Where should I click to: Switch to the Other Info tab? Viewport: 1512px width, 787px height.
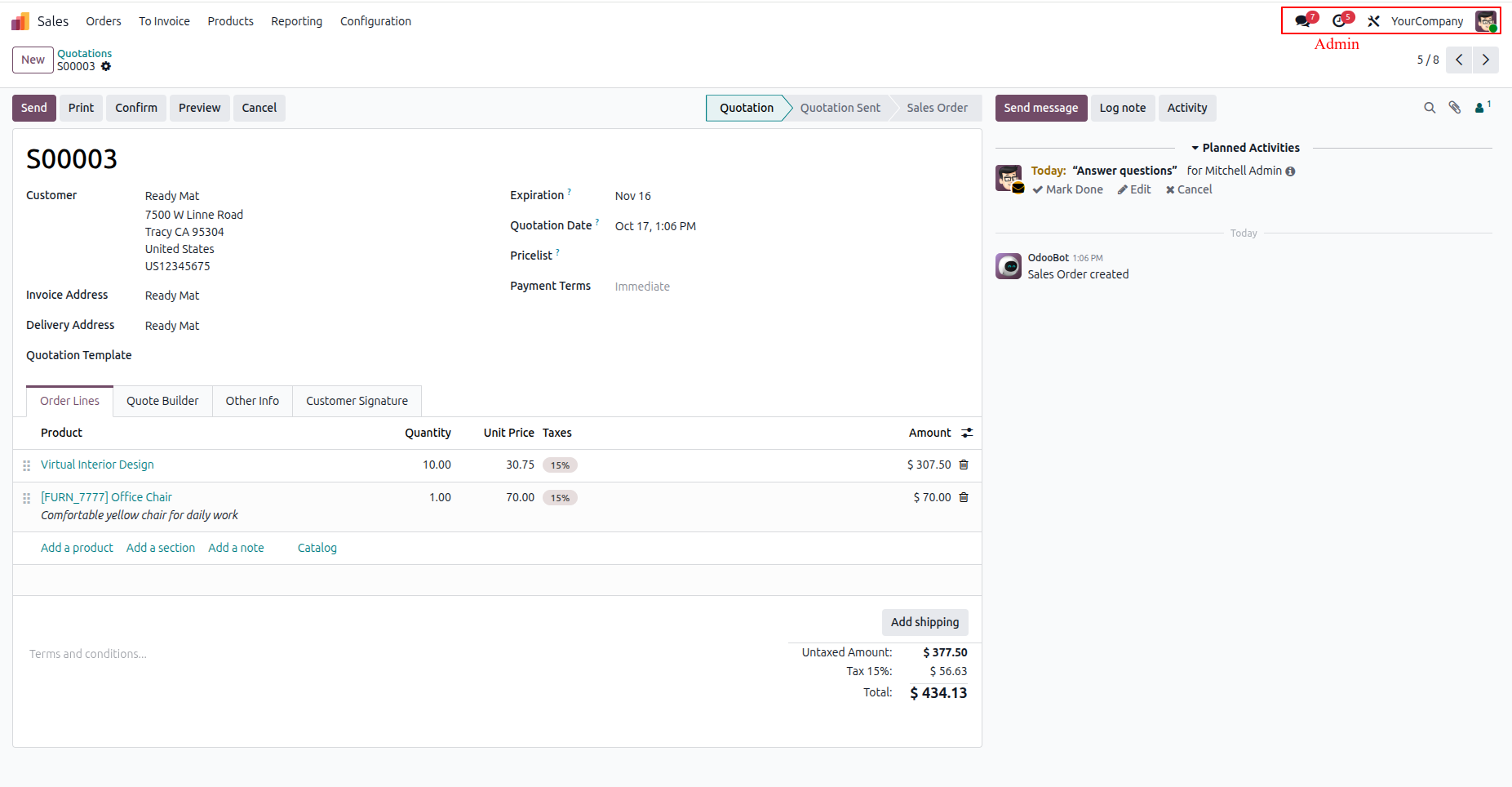(x=252, y=401)
